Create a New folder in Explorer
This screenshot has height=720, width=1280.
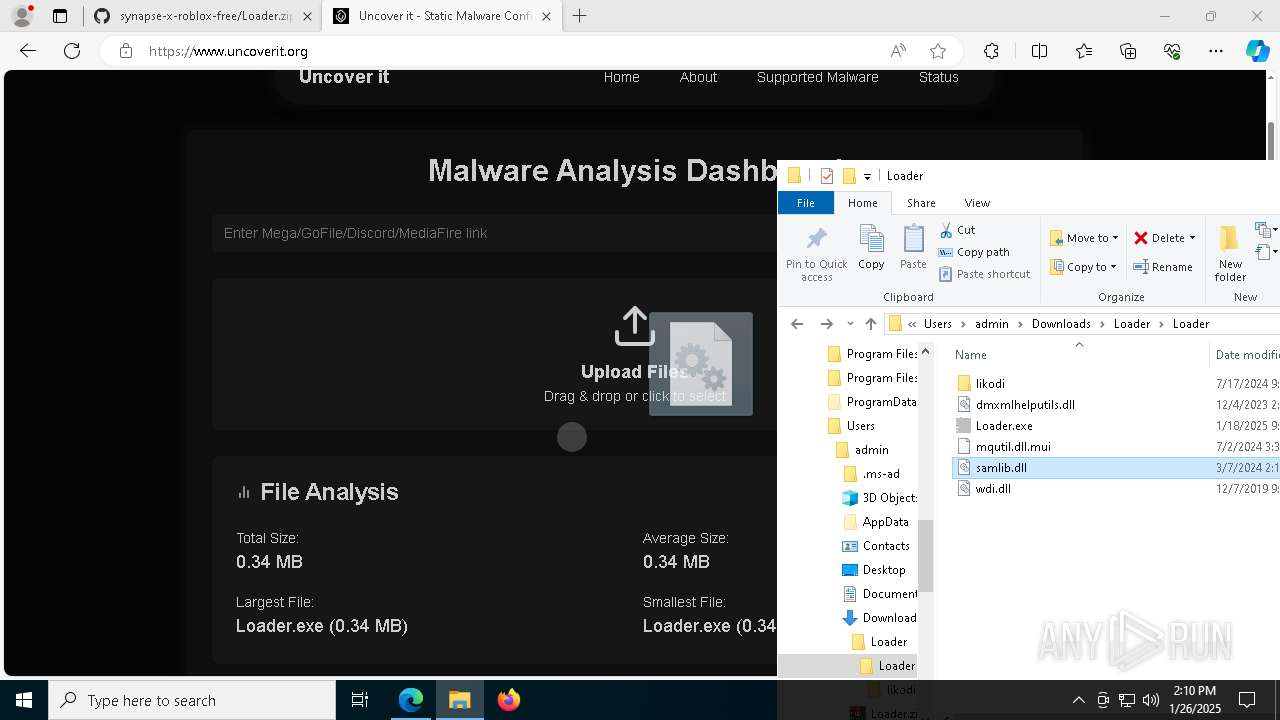click(x=1230, y=255)
